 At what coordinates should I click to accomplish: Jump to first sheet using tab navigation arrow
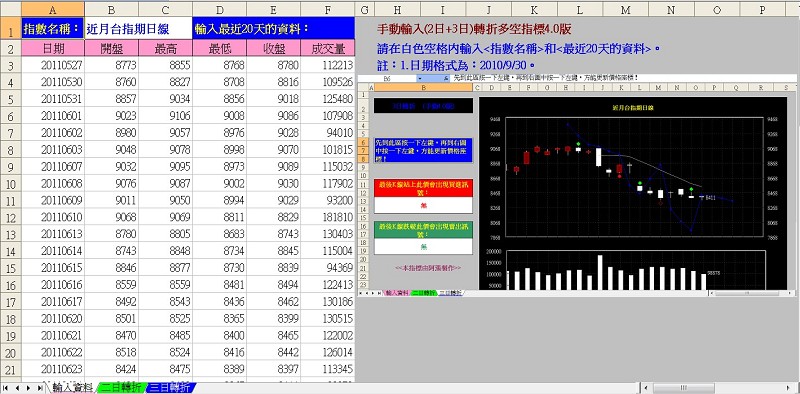coord(6,388)
